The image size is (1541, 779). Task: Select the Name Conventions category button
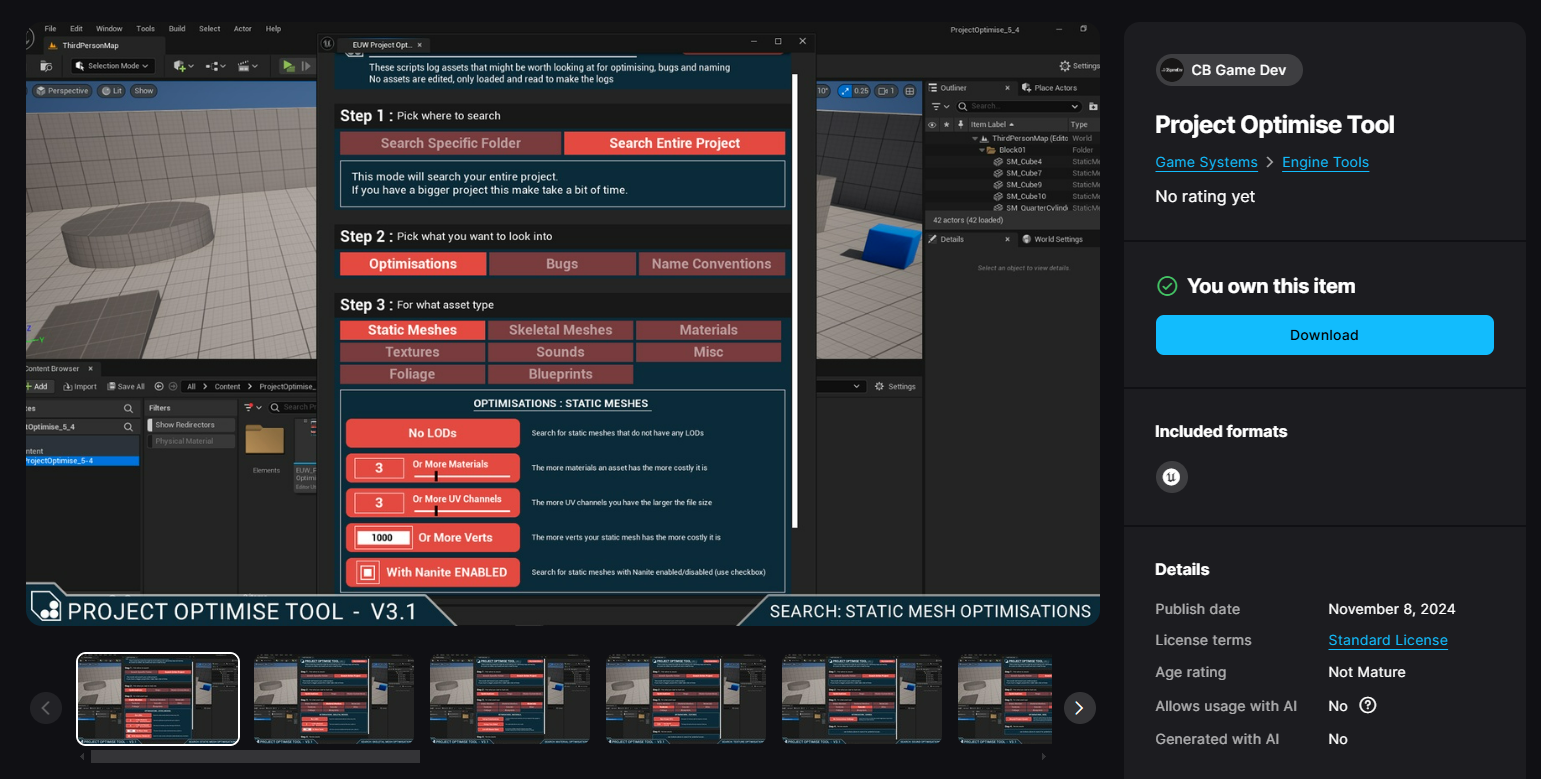[712, 264]
